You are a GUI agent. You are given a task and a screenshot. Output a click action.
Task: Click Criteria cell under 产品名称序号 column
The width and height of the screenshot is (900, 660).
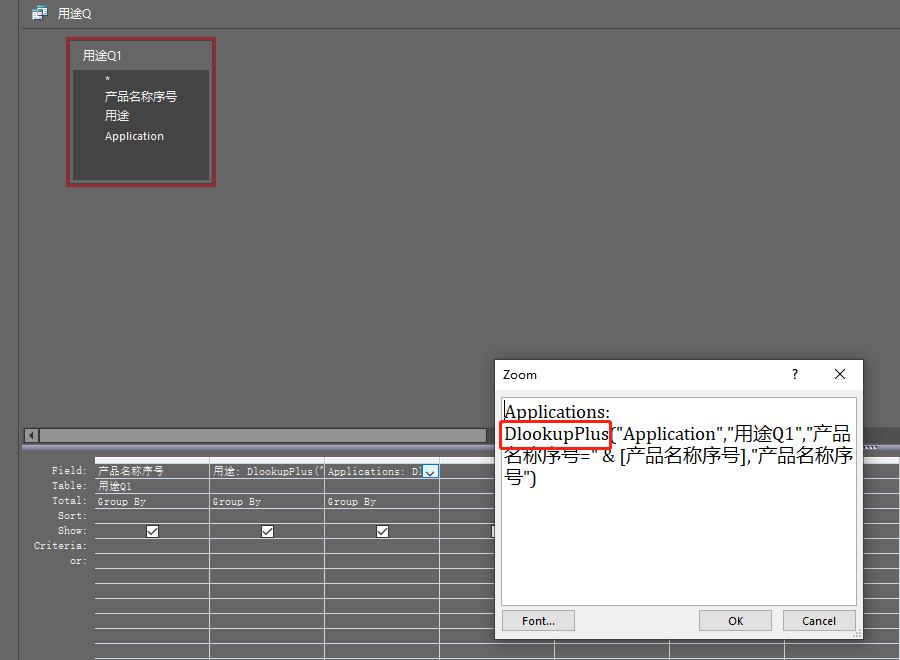pos(152,546)
